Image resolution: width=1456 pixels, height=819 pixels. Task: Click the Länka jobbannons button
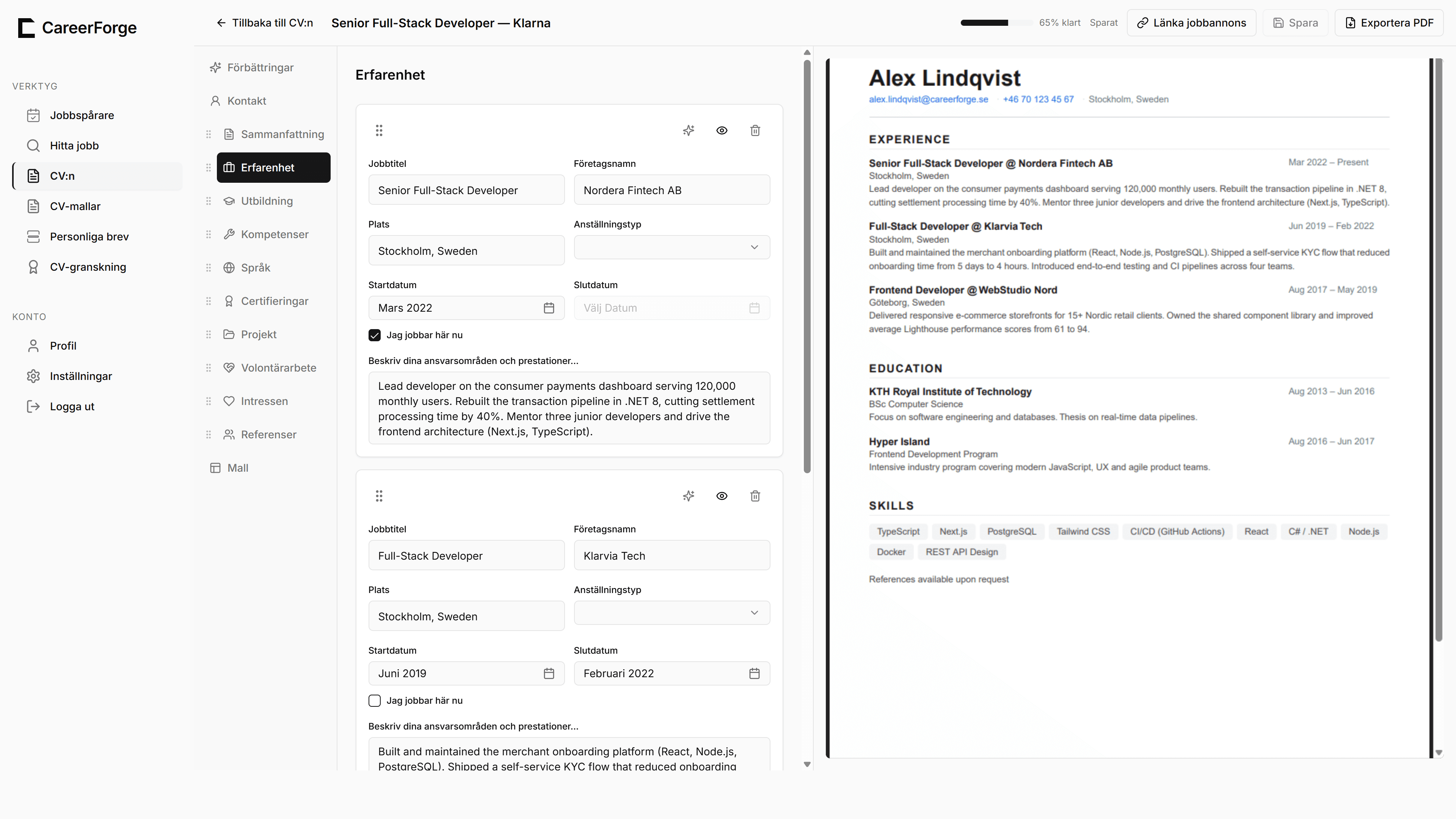coord(1191,23)
